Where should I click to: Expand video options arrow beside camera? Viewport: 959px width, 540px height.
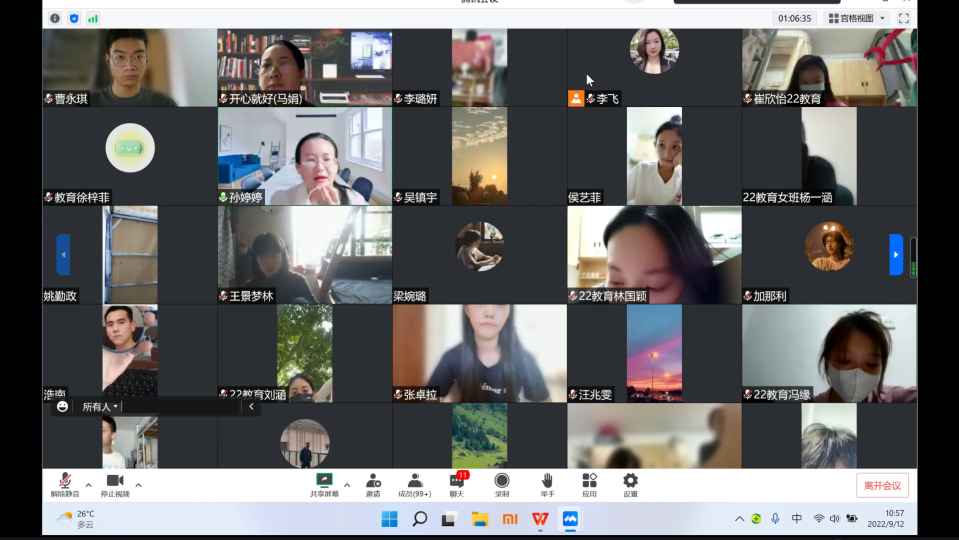(138, 485)
